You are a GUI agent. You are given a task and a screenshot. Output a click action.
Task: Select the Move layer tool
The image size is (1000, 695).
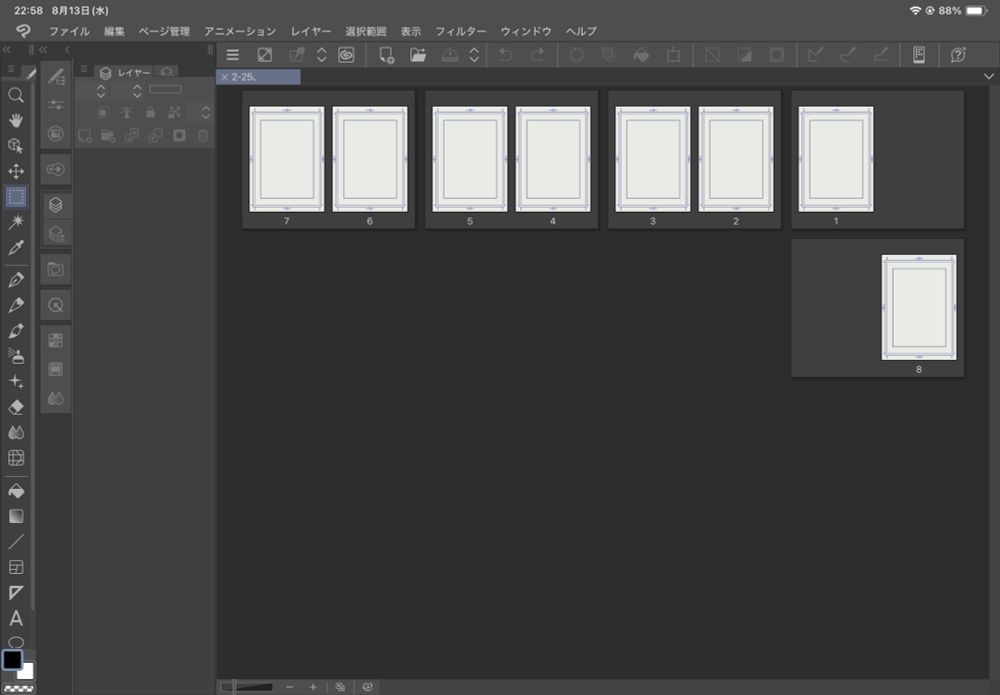tap(16, 171)
